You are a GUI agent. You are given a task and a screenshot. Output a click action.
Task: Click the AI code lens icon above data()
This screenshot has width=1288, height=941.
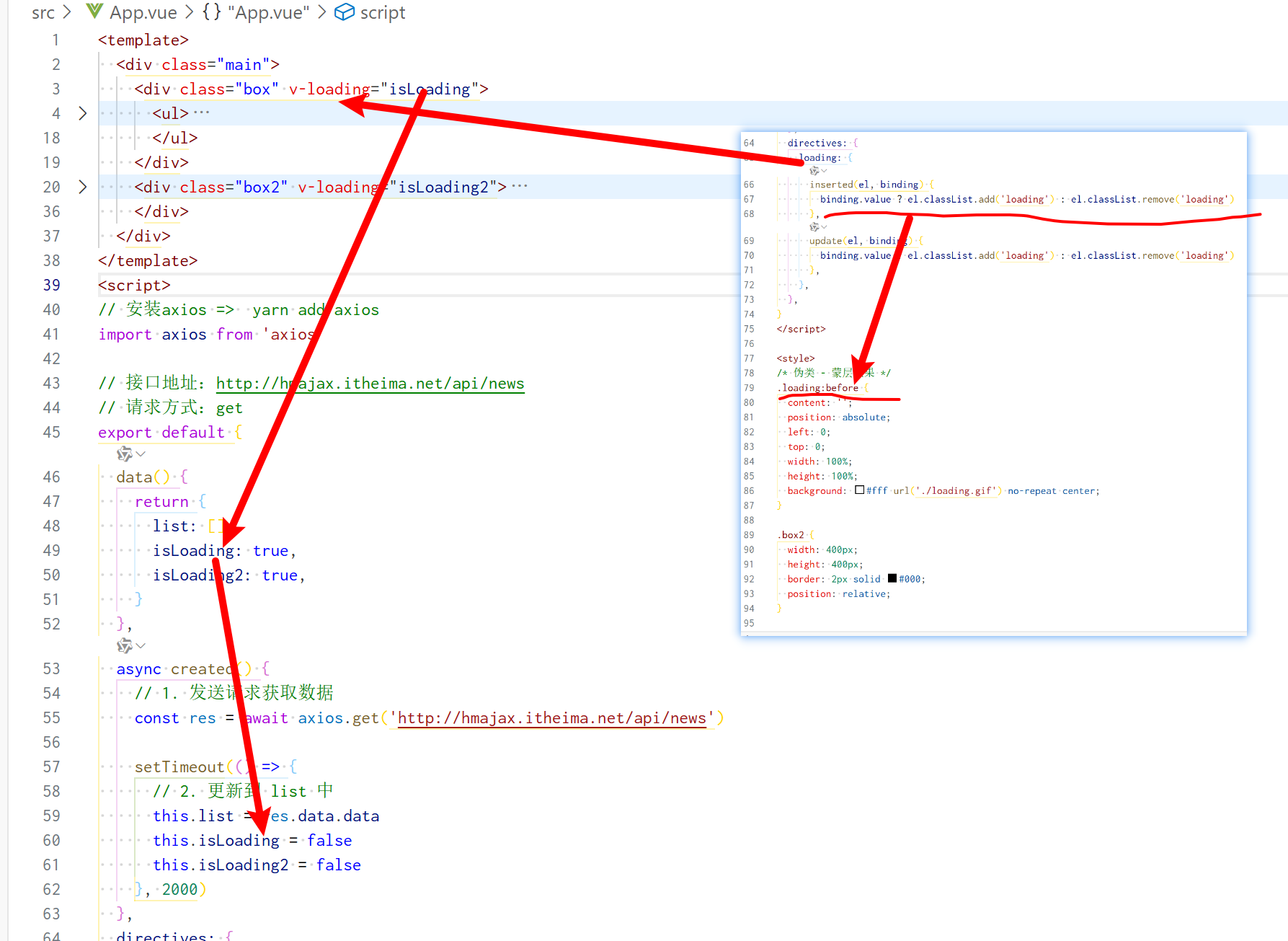(125, 454)
